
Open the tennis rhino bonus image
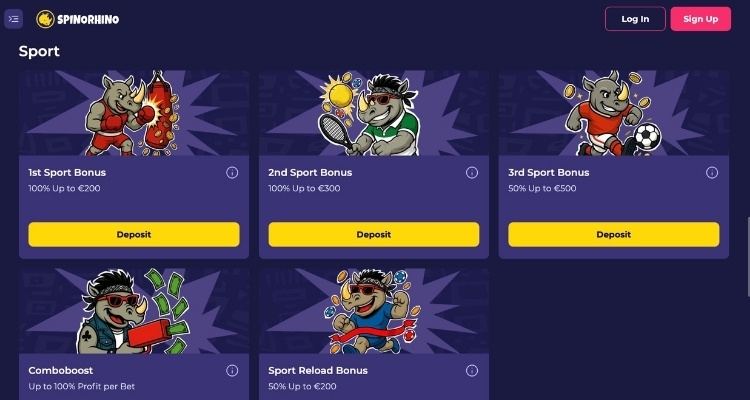374,113
